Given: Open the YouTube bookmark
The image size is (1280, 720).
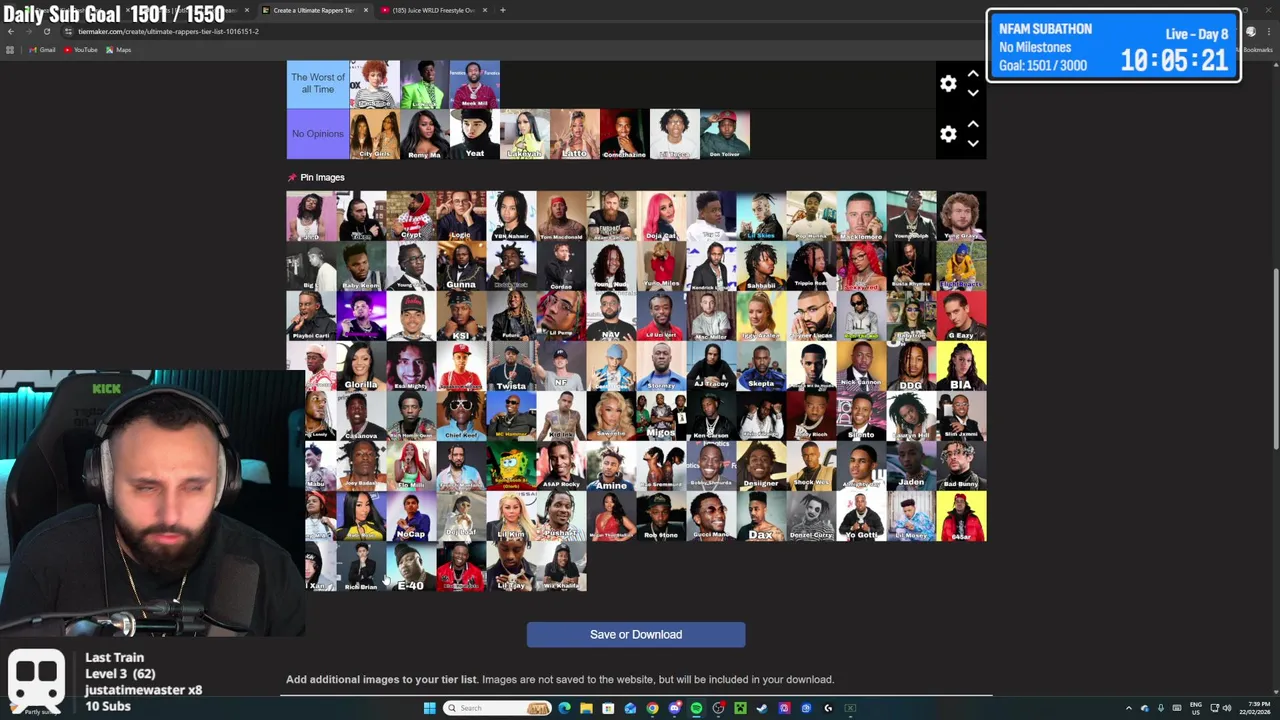Looking at the screenshot, I should [x=81, y=50].
